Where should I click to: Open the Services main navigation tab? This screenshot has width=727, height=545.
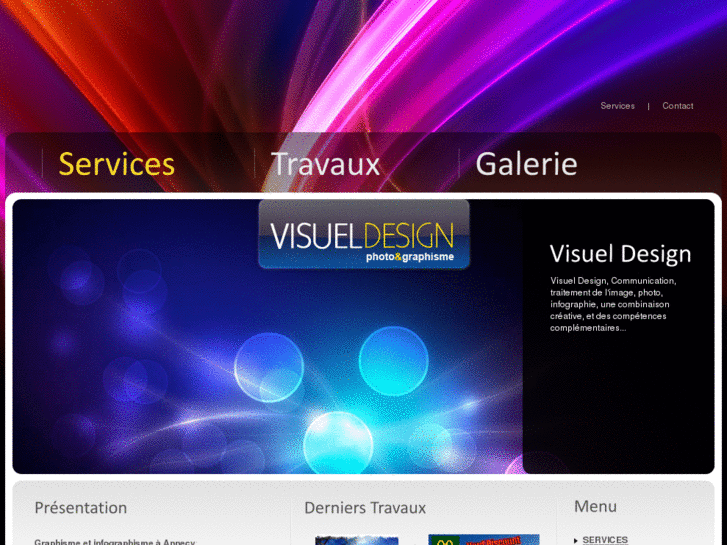coord(116,164)
